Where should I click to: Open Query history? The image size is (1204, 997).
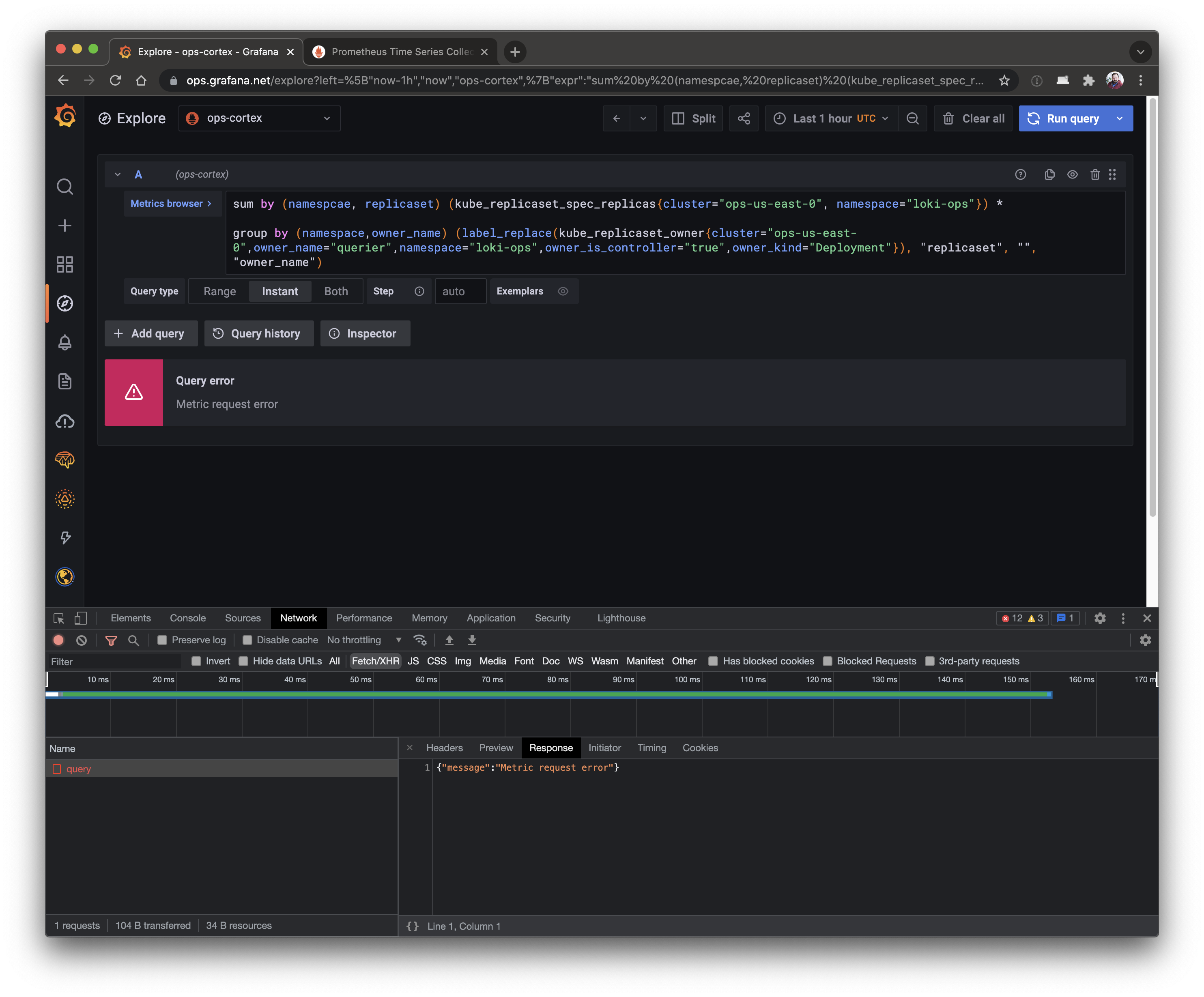258,333
